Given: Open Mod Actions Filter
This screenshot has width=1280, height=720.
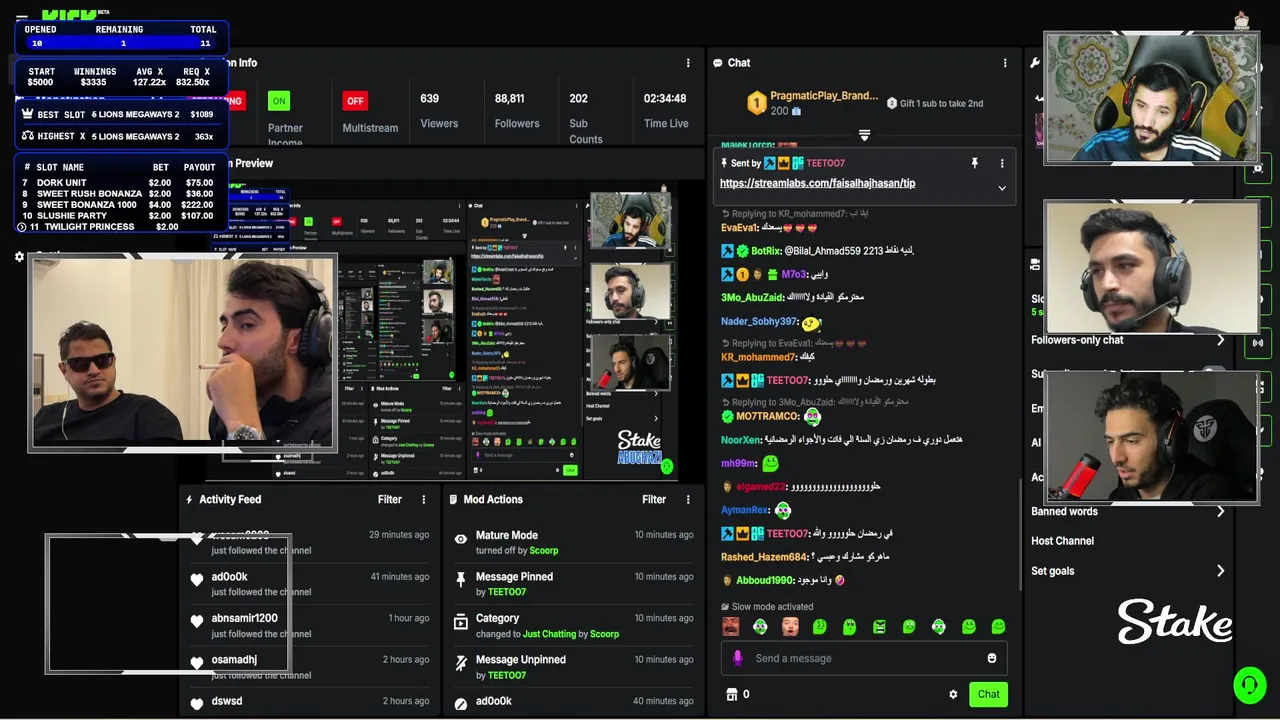Looking at the screenshot, I should 654,499.
